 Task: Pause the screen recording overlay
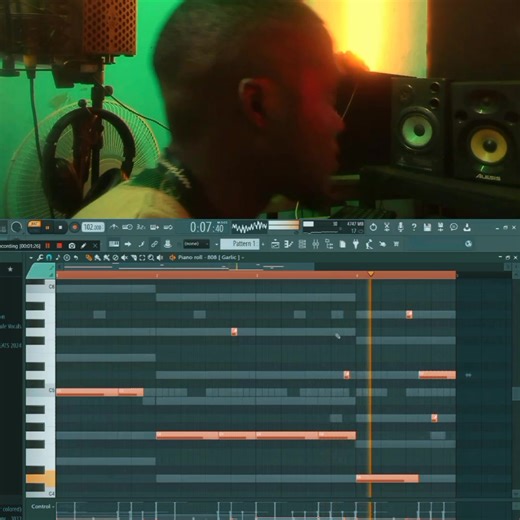point(48,246)
